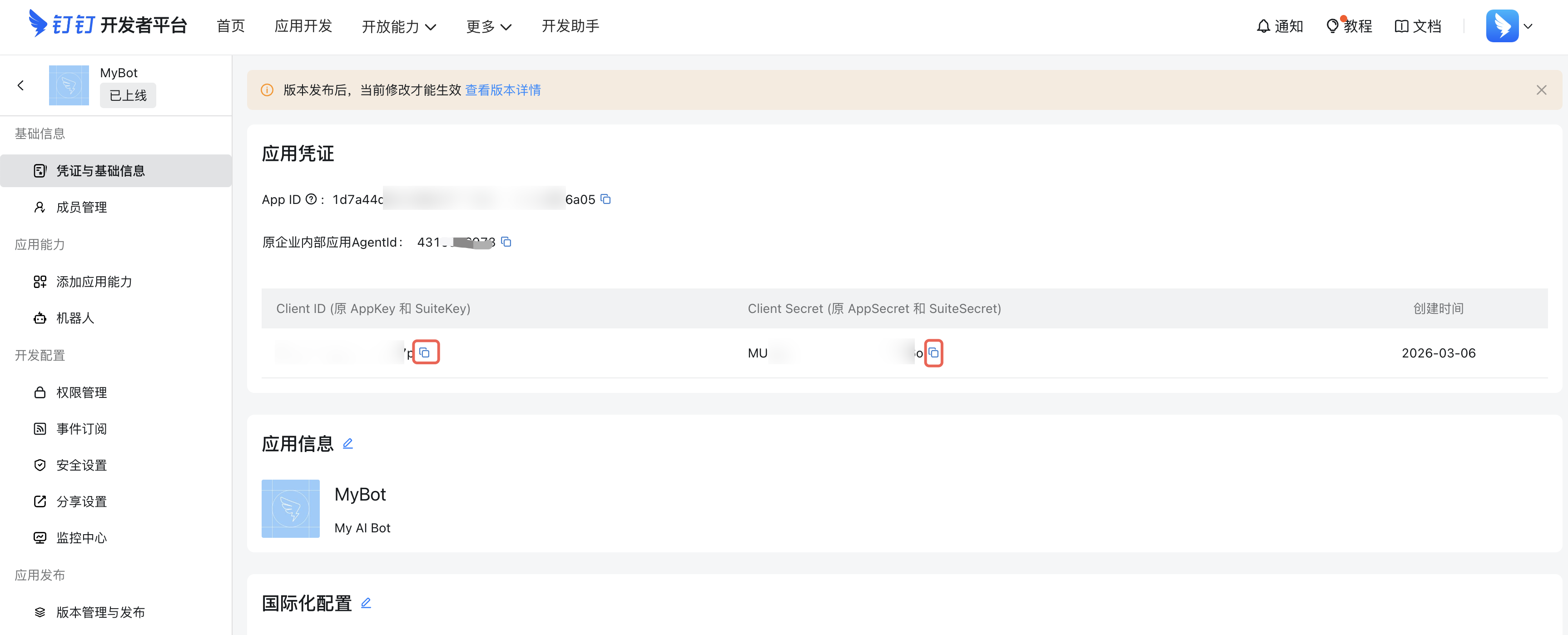
Task: Dismiss the version notice banner
Action: click(x=1541, y=90)
